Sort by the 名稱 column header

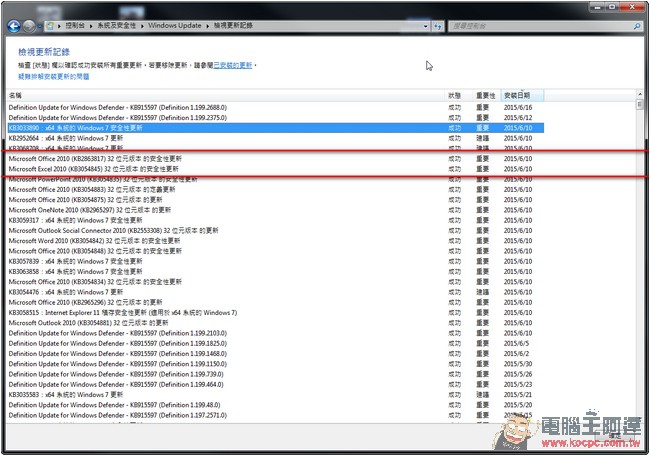click(x=226, y=95)
